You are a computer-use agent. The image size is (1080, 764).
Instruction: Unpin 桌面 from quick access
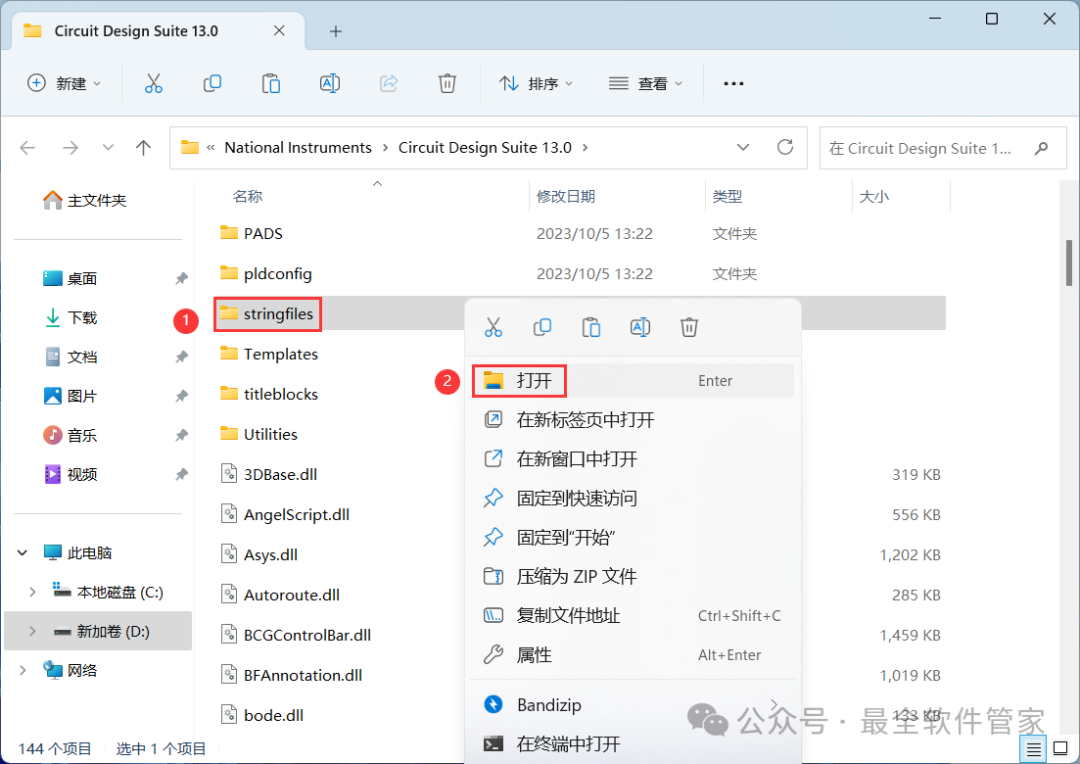point(181,278)
